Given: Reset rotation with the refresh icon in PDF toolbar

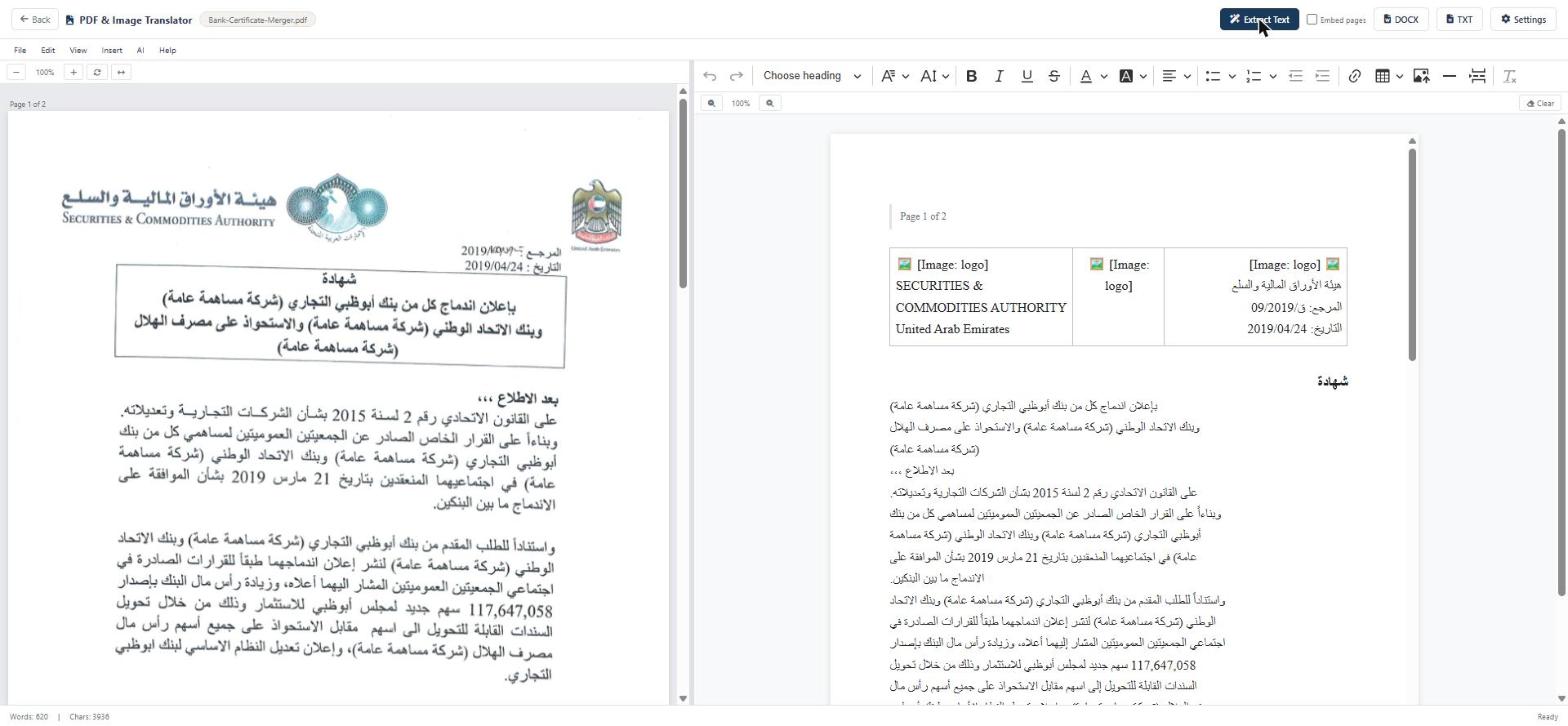Looking at the screenshot, I should (97, 72).
